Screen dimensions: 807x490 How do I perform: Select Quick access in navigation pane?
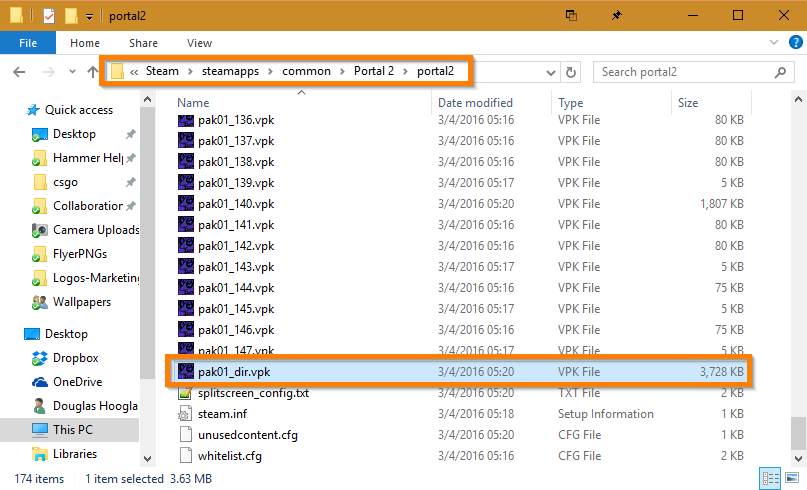(79, 110)
